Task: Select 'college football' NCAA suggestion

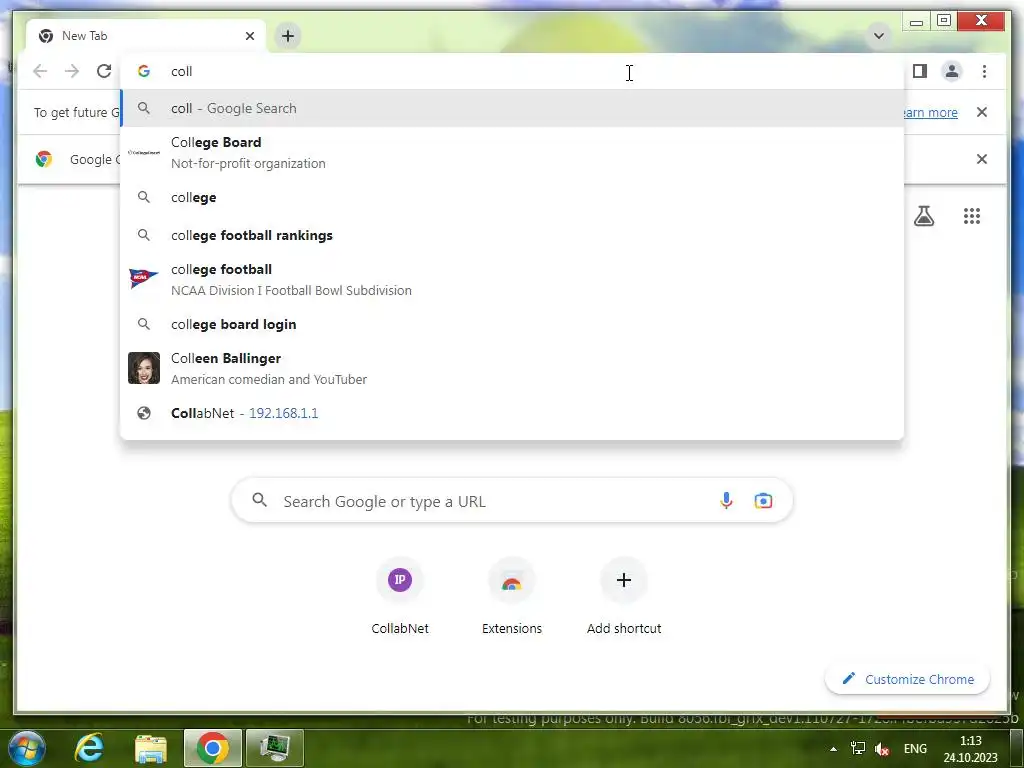Action: 513,280
